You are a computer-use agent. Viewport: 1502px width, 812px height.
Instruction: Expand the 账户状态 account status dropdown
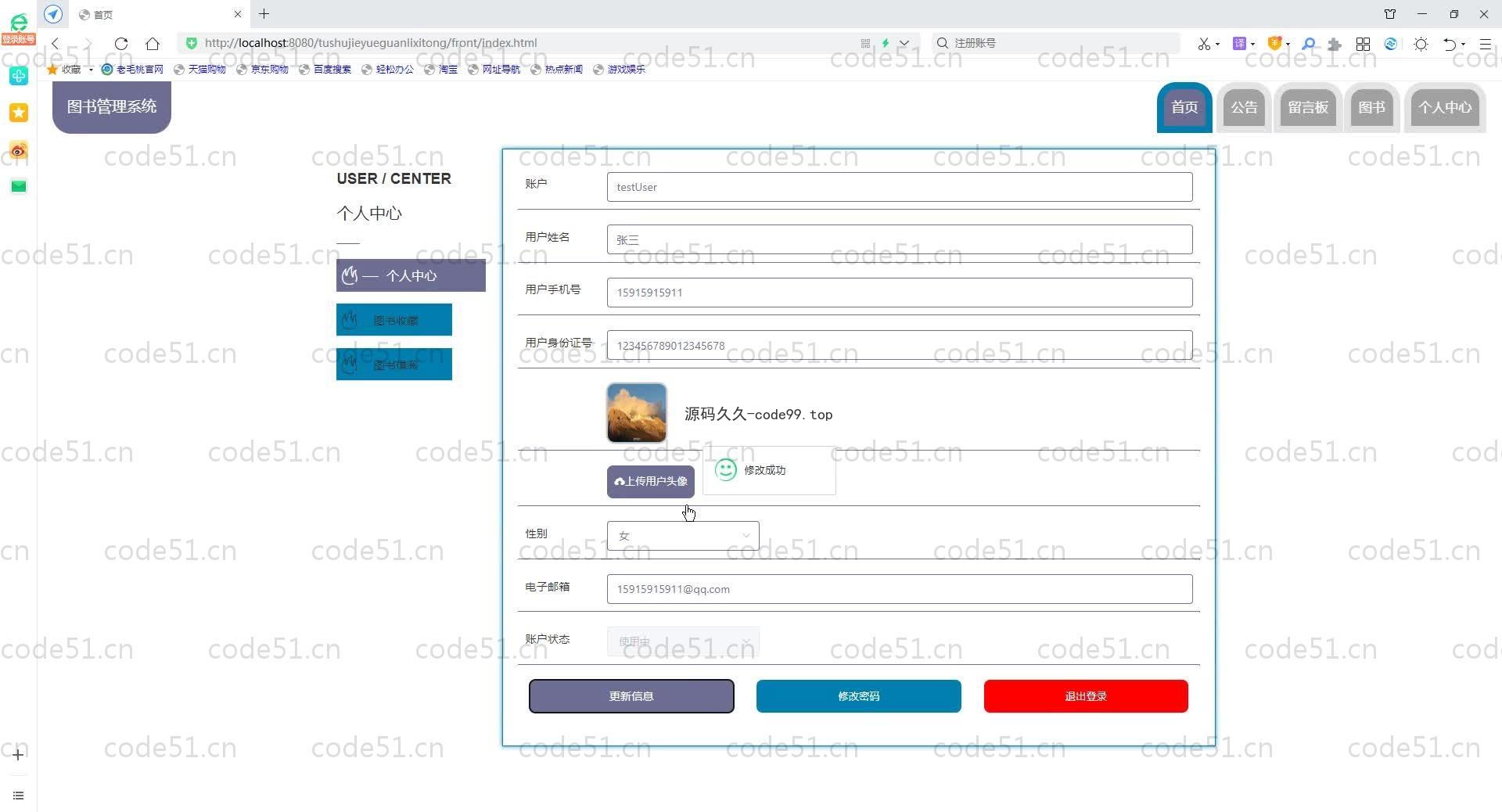(682, 641)
